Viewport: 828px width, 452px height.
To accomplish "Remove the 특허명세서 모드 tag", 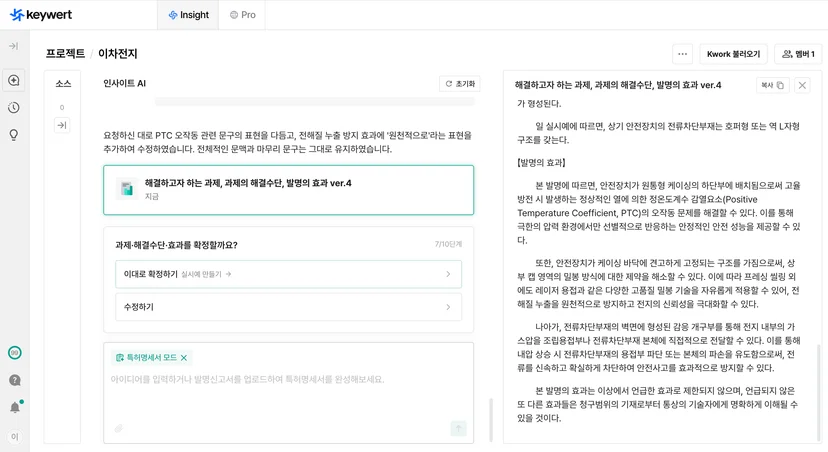I will click(184, 358).
